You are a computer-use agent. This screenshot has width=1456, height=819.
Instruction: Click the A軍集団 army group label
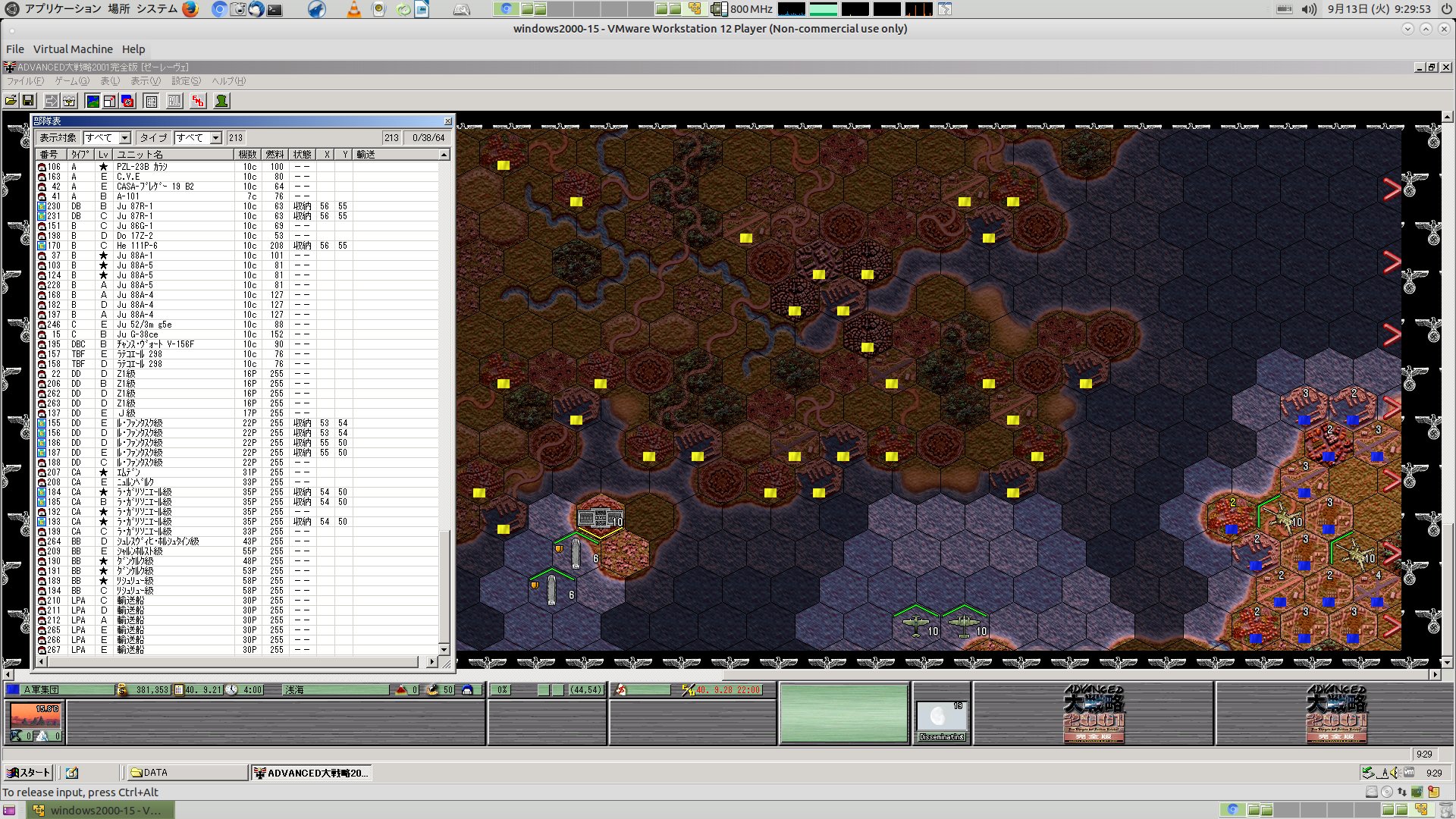[x=41, y=690]
